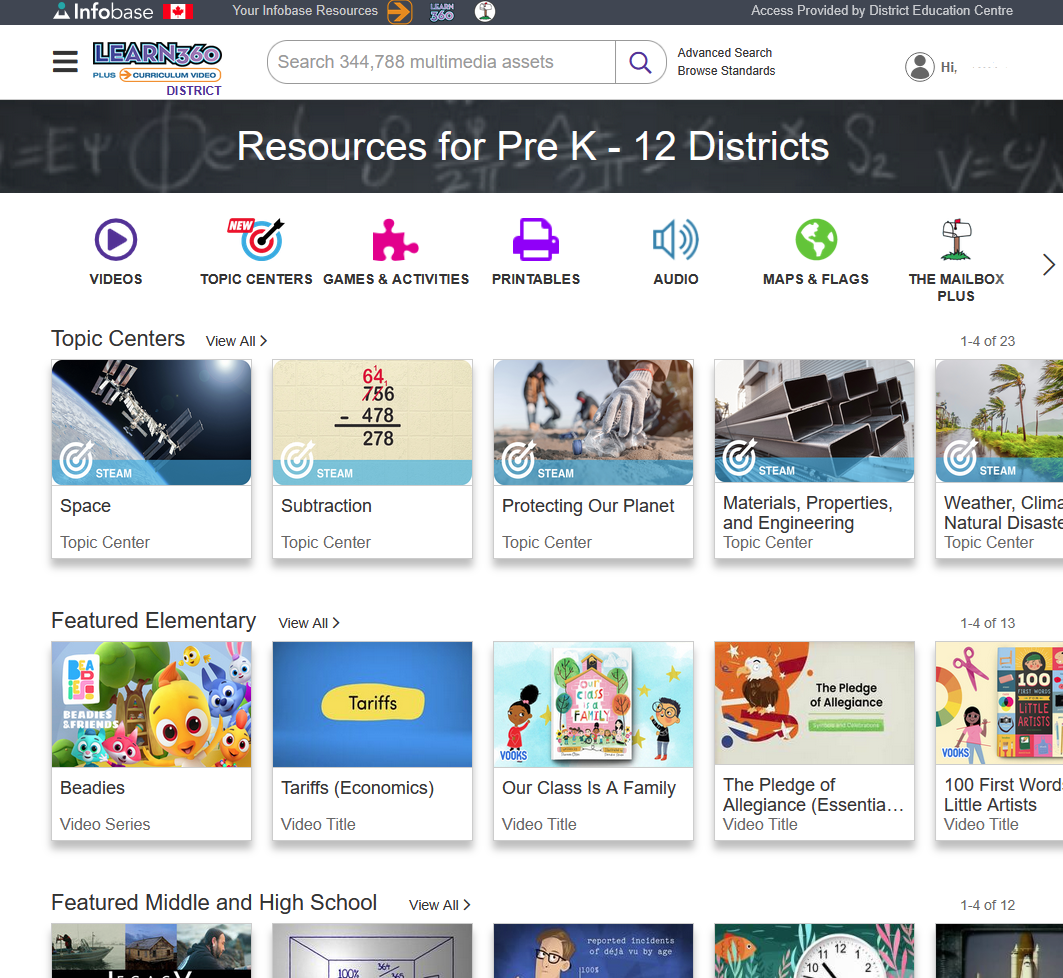Image resolution: width=1063 pixels, height=978 pixels.
Task: Open the Weather and Natural Disasters thumbnail
Action: [999, 421]
